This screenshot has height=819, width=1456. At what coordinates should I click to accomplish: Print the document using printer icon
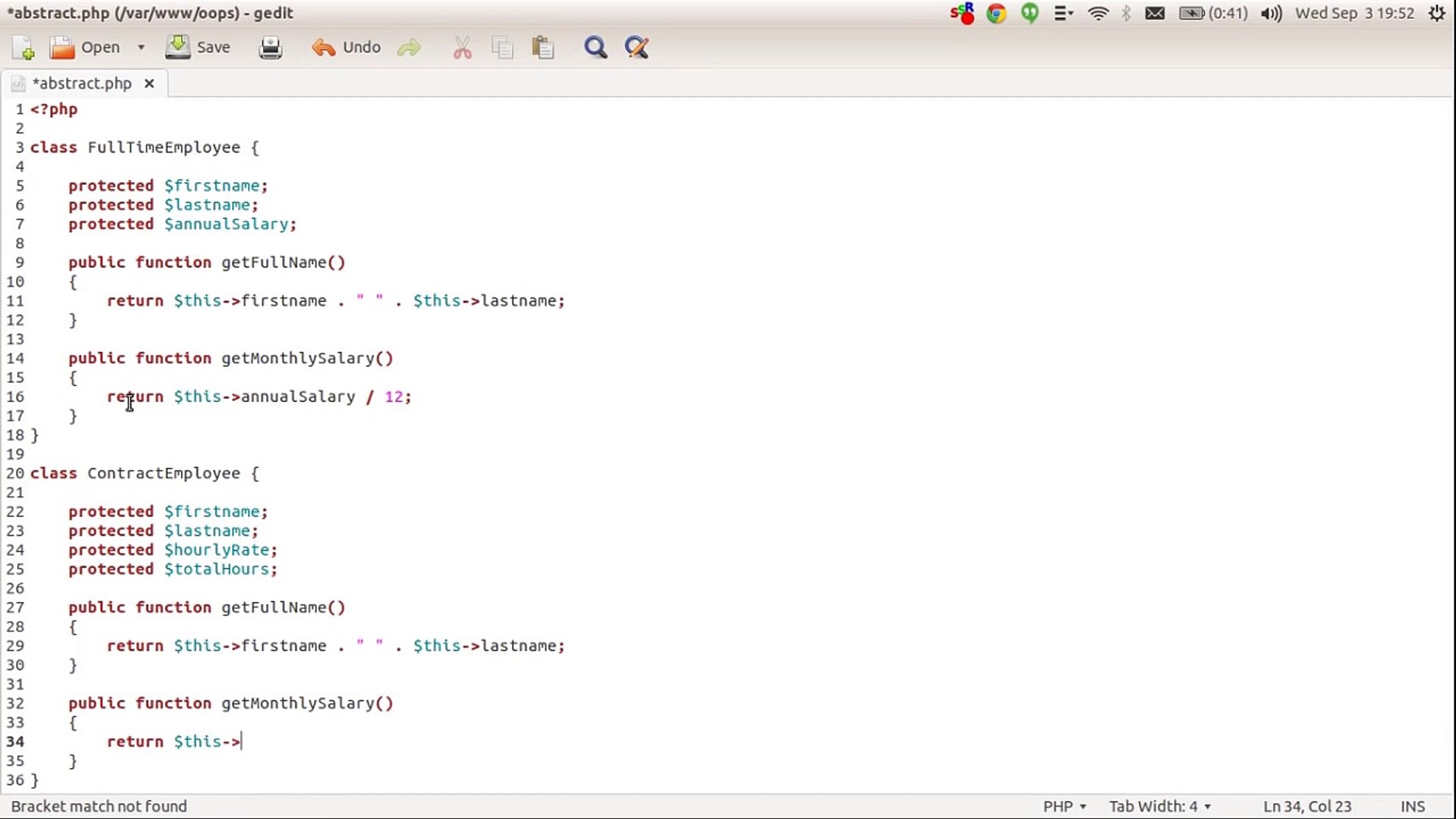tap(270, 48)
